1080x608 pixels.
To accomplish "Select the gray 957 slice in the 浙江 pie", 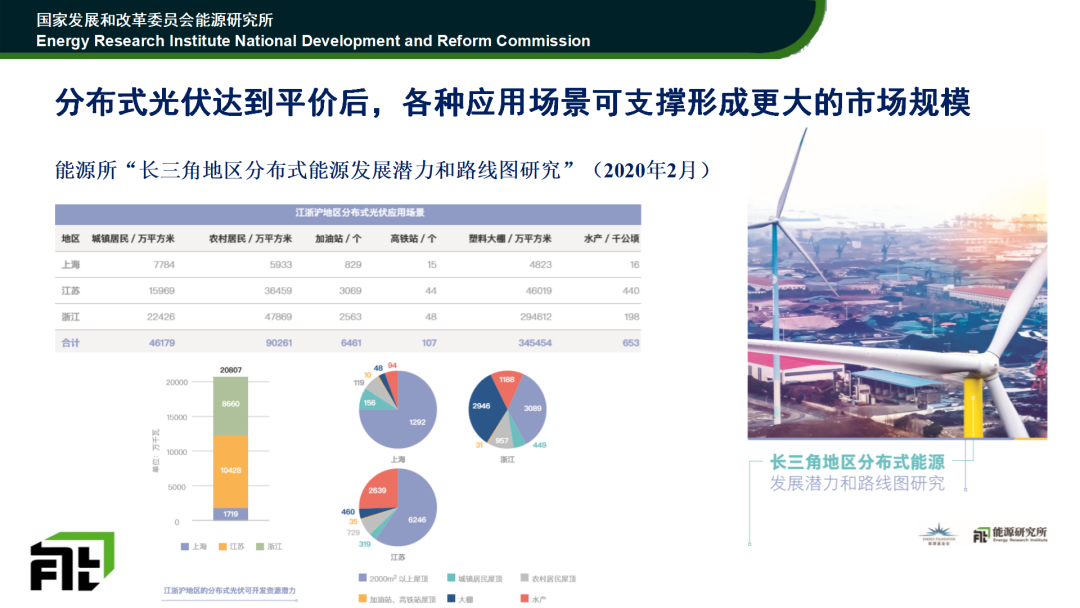I will point(502,434).
